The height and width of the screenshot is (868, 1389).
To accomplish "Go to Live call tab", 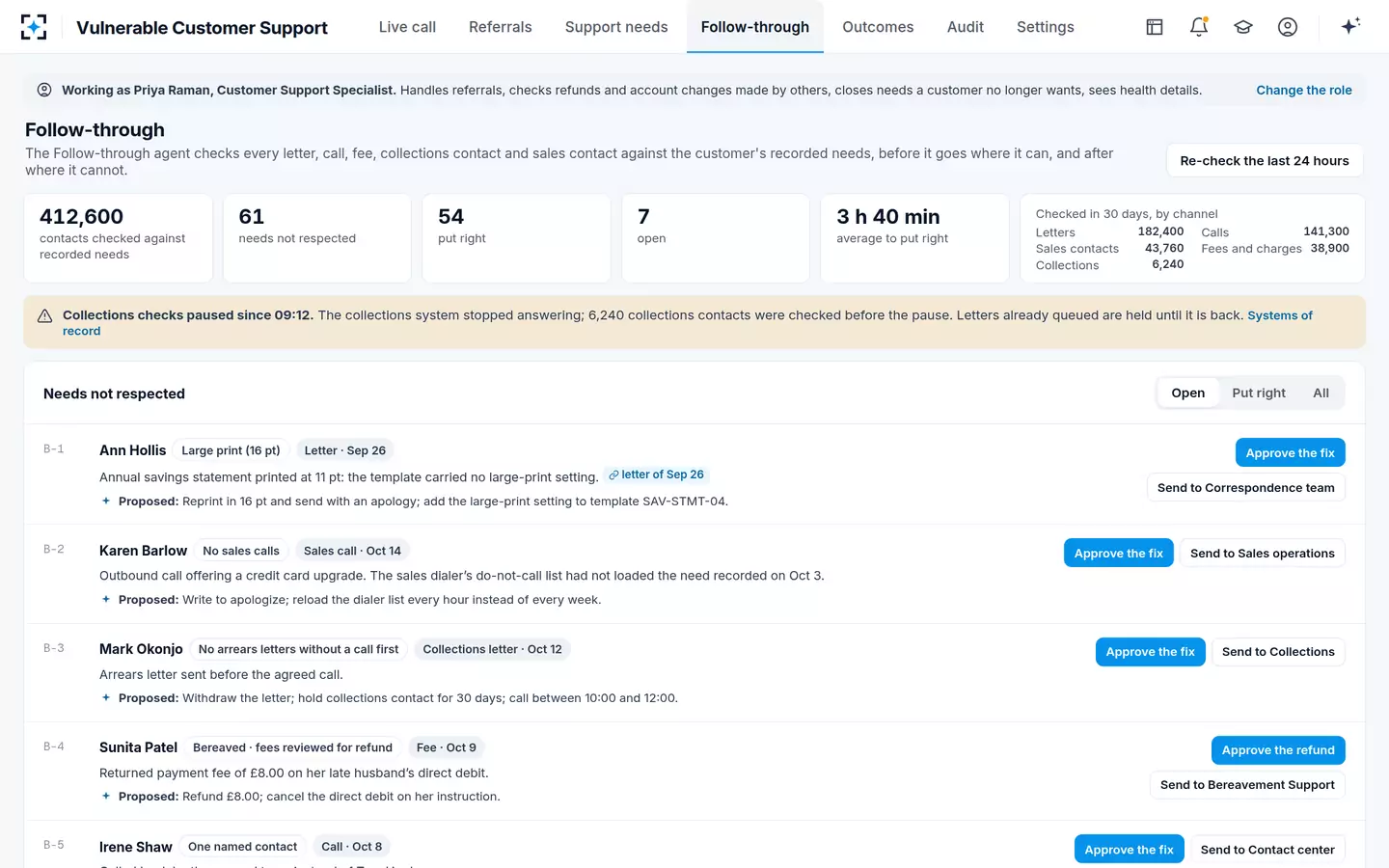I will coord(407,27).
